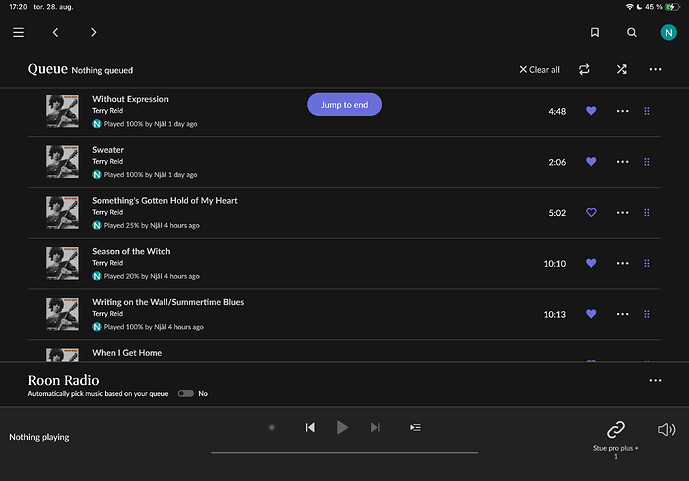This screenshot has height=481, width=689.
Task: Click drag handle for Writing on the Wall/Summertime Blues
Action: (646, 314)
